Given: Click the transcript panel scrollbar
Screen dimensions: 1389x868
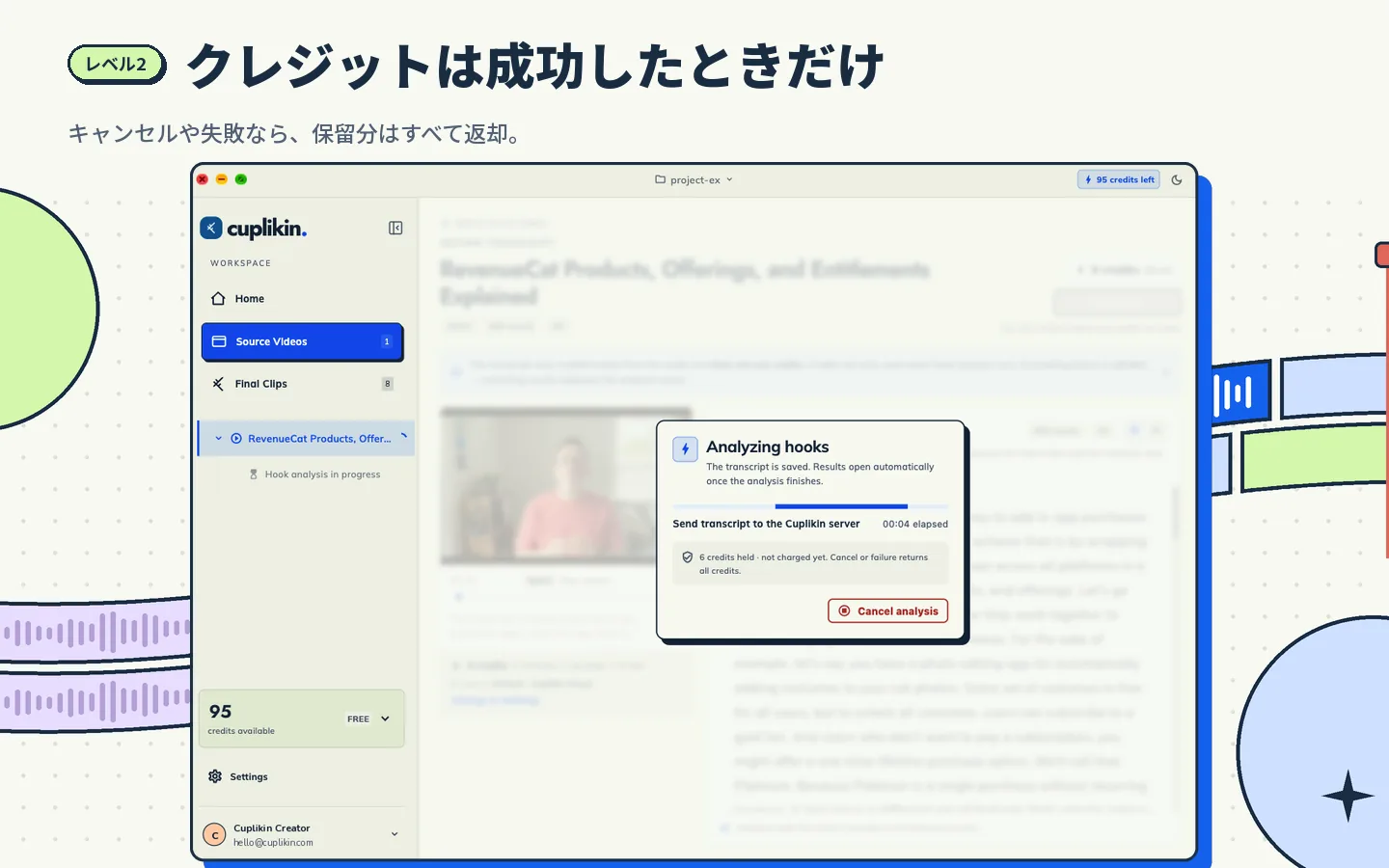Looking at the screenshot, I should [1176, 514].
